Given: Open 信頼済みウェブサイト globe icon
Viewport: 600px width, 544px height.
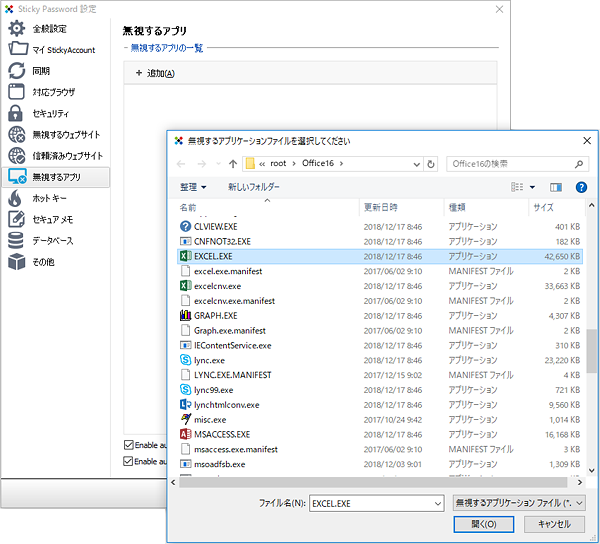Looking at the screenshot, I should (17, 156).
